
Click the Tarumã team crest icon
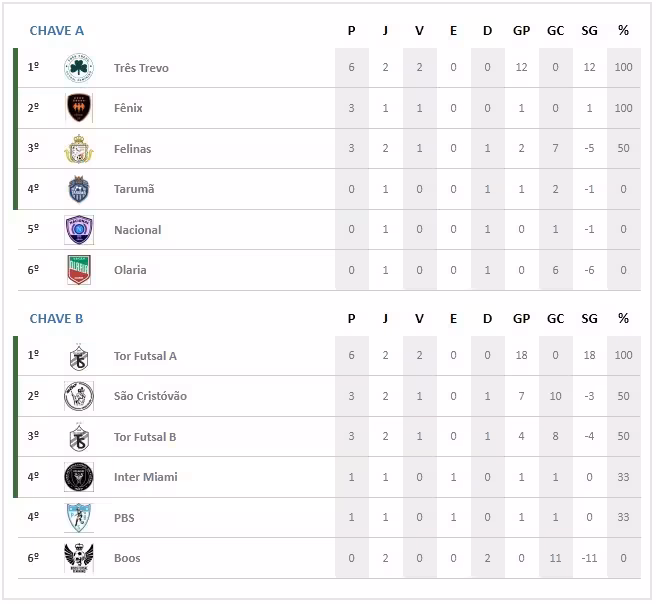[x=79, y=189]
